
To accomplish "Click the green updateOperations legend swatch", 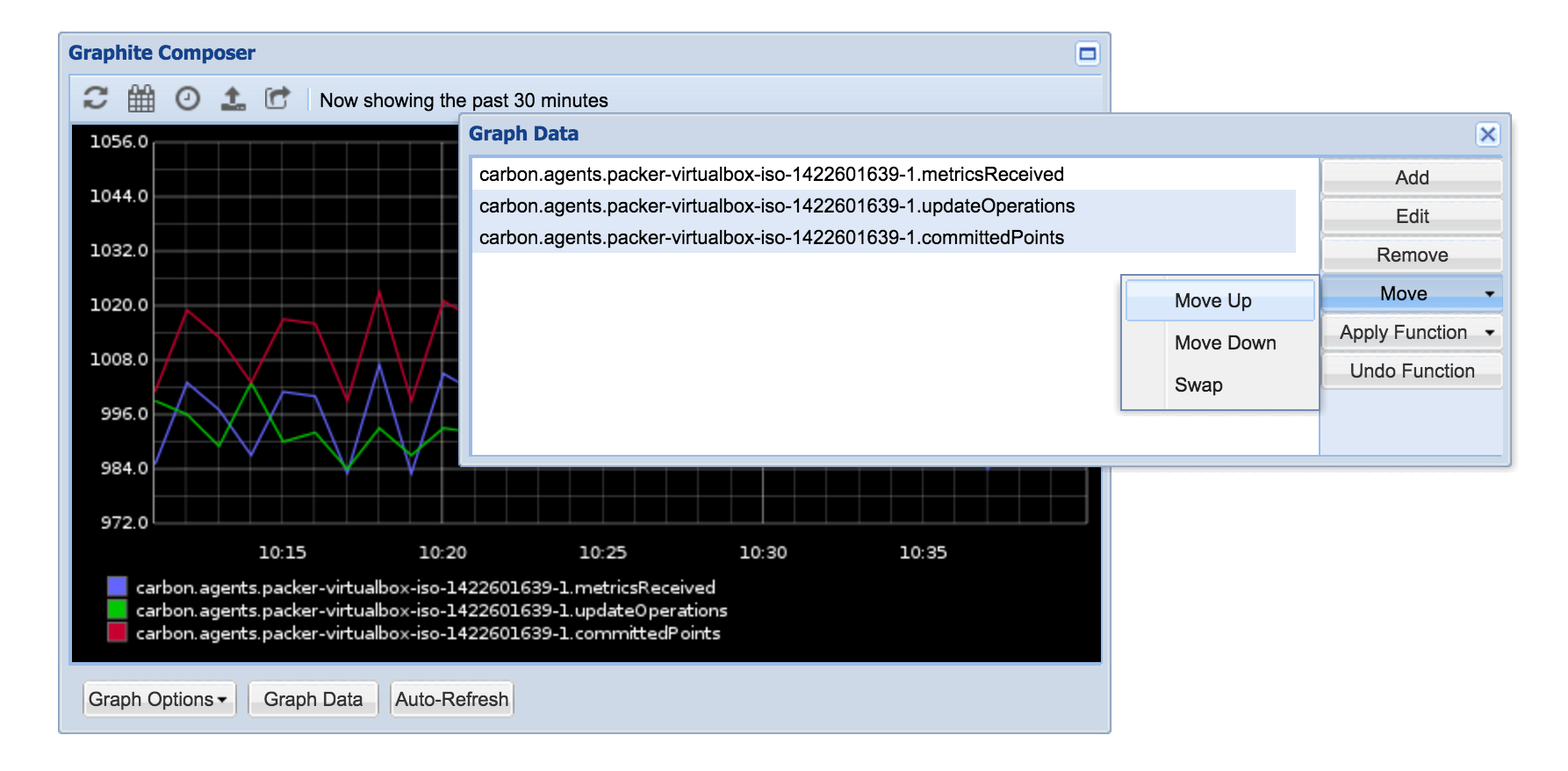I will coord(117,609).
